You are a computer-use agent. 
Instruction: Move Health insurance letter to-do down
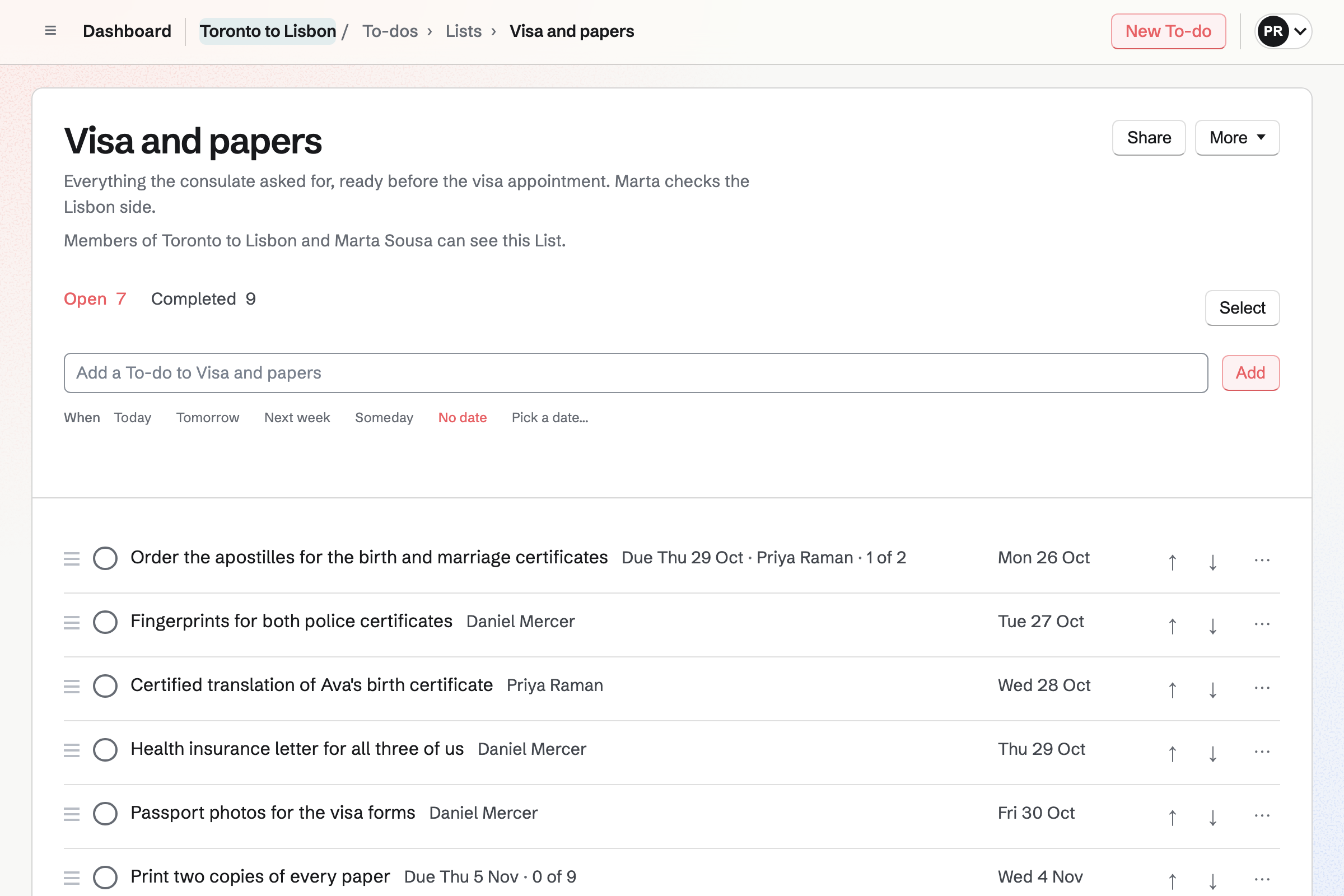pyautogui.click(x=1212, y=753)
